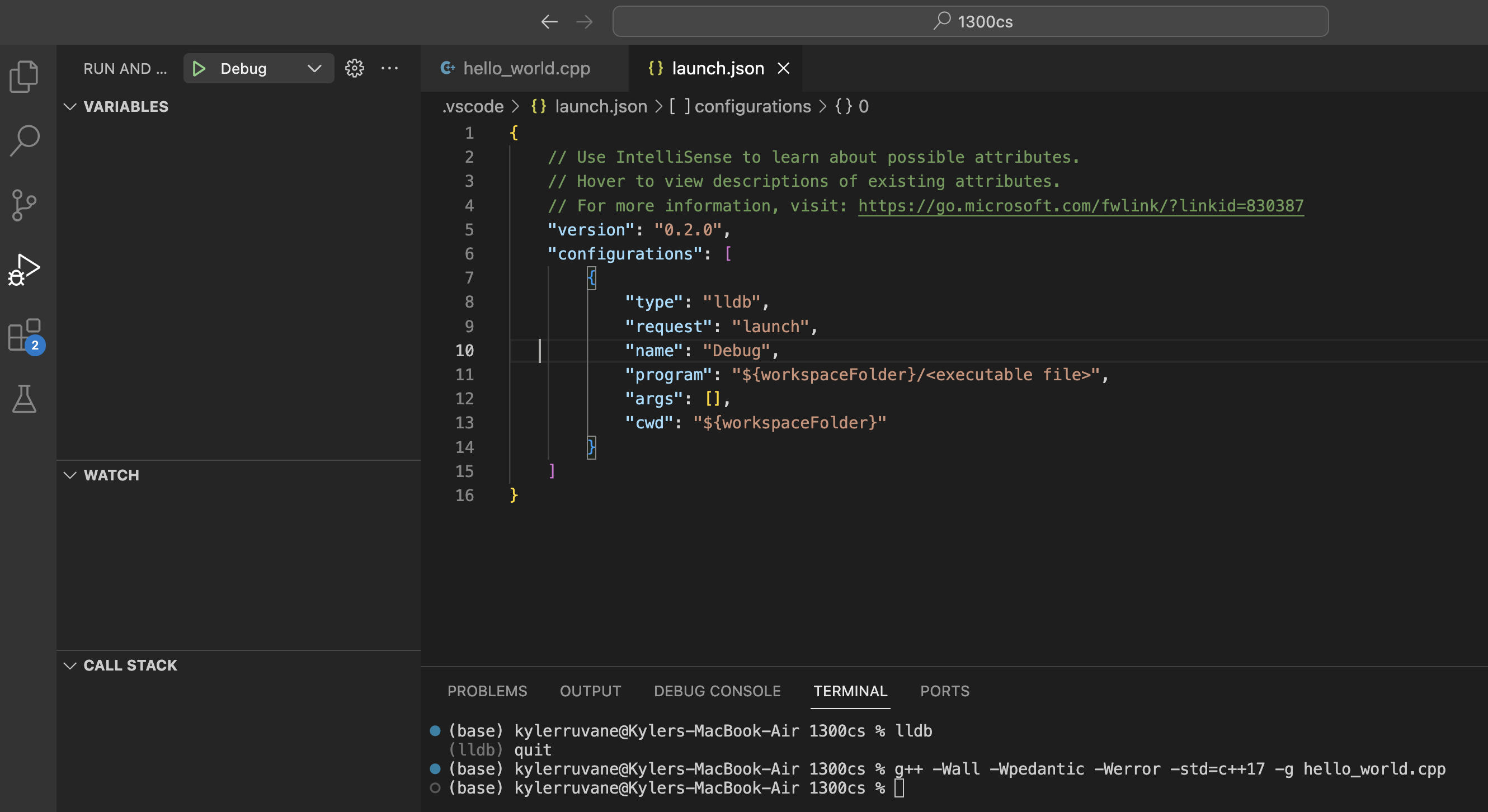Click the "cwd" key on line 13
The image size is (1488, 812).
pos(649,423)
